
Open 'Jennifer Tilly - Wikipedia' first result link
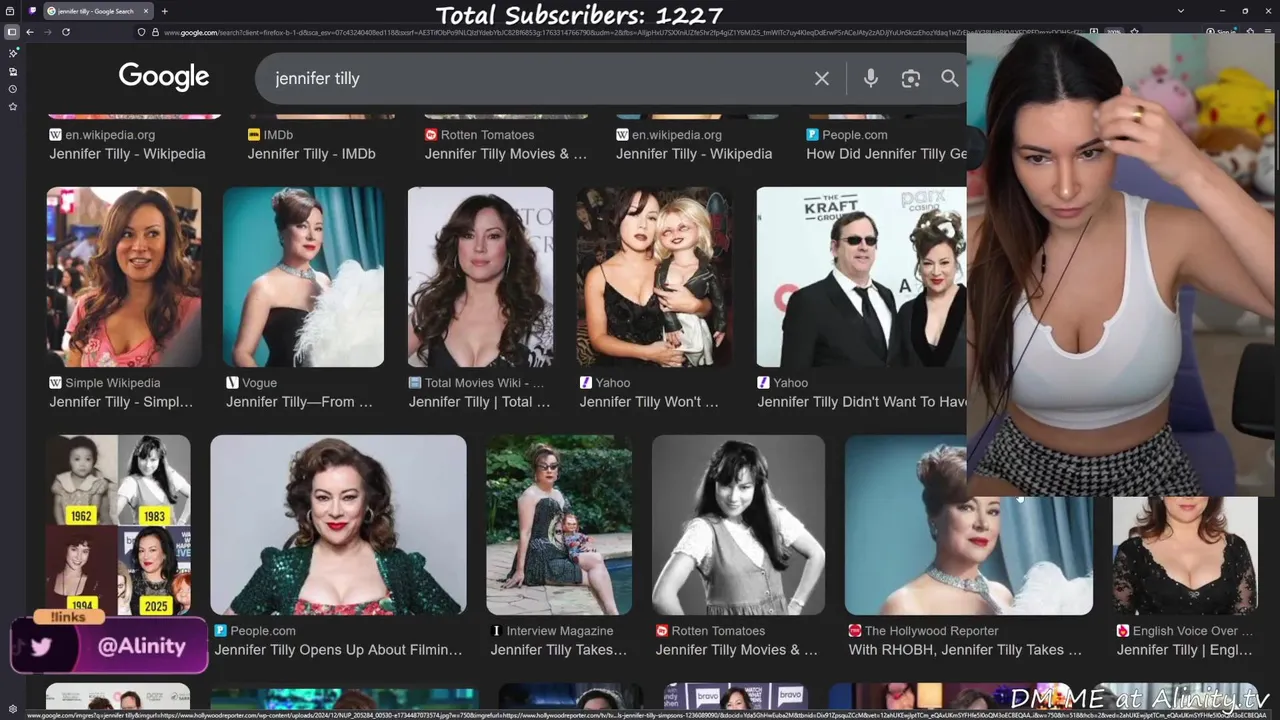coord(127,154)
